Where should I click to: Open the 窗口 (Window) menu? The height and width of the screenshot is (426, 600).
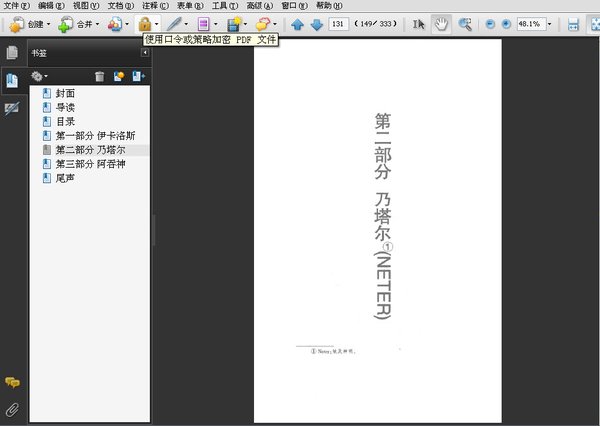[294, 5]
